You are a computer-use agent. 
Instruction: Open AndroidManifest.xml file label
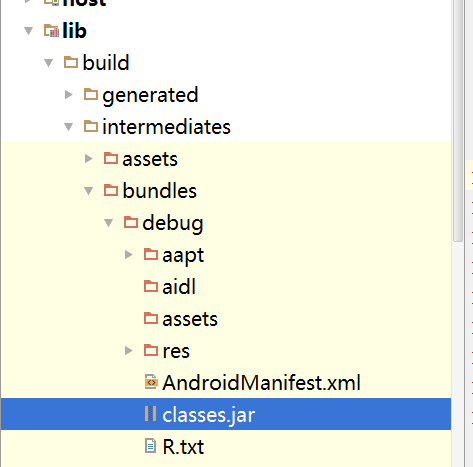262,383
